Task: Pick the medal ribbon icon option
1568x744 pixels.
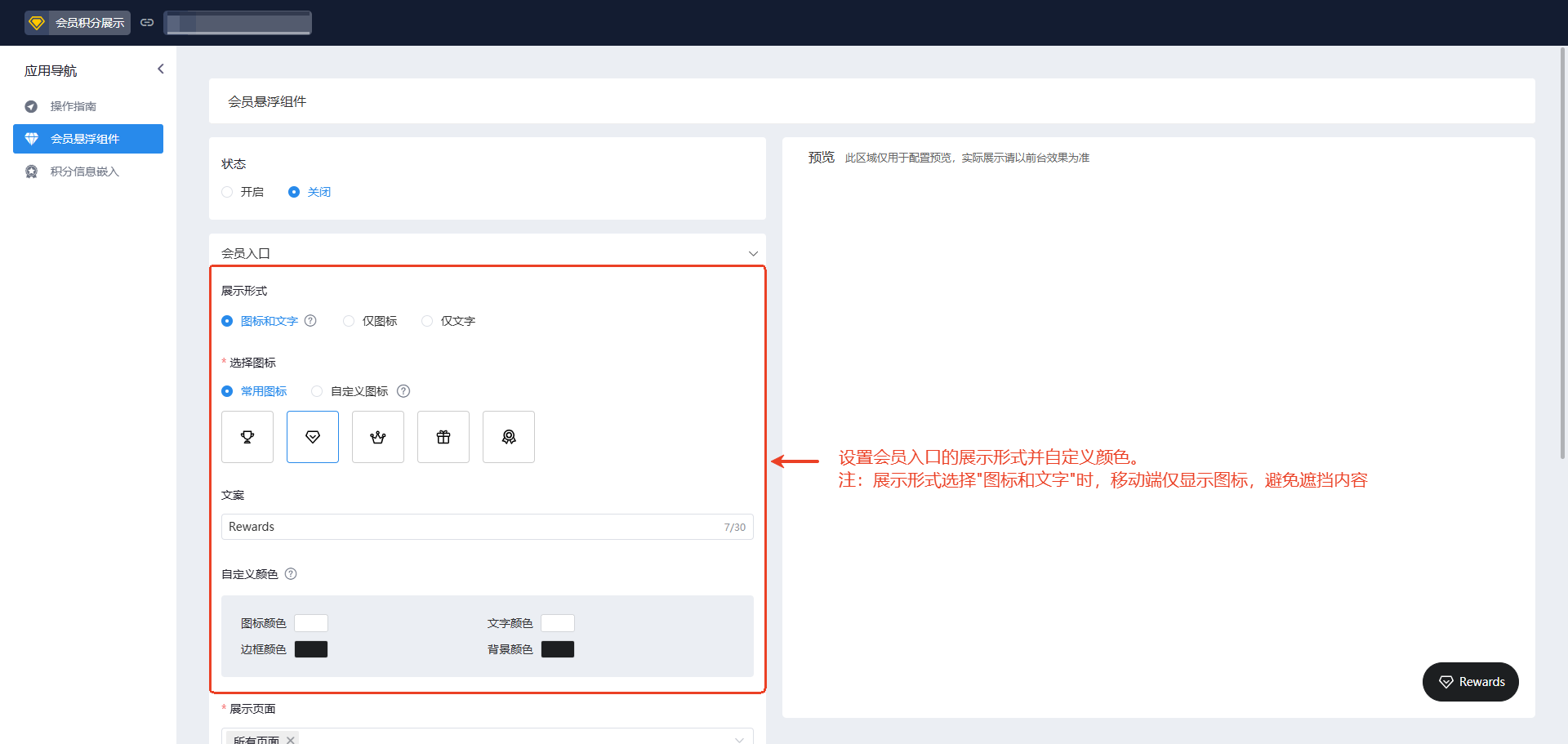Action: [509, 437]
